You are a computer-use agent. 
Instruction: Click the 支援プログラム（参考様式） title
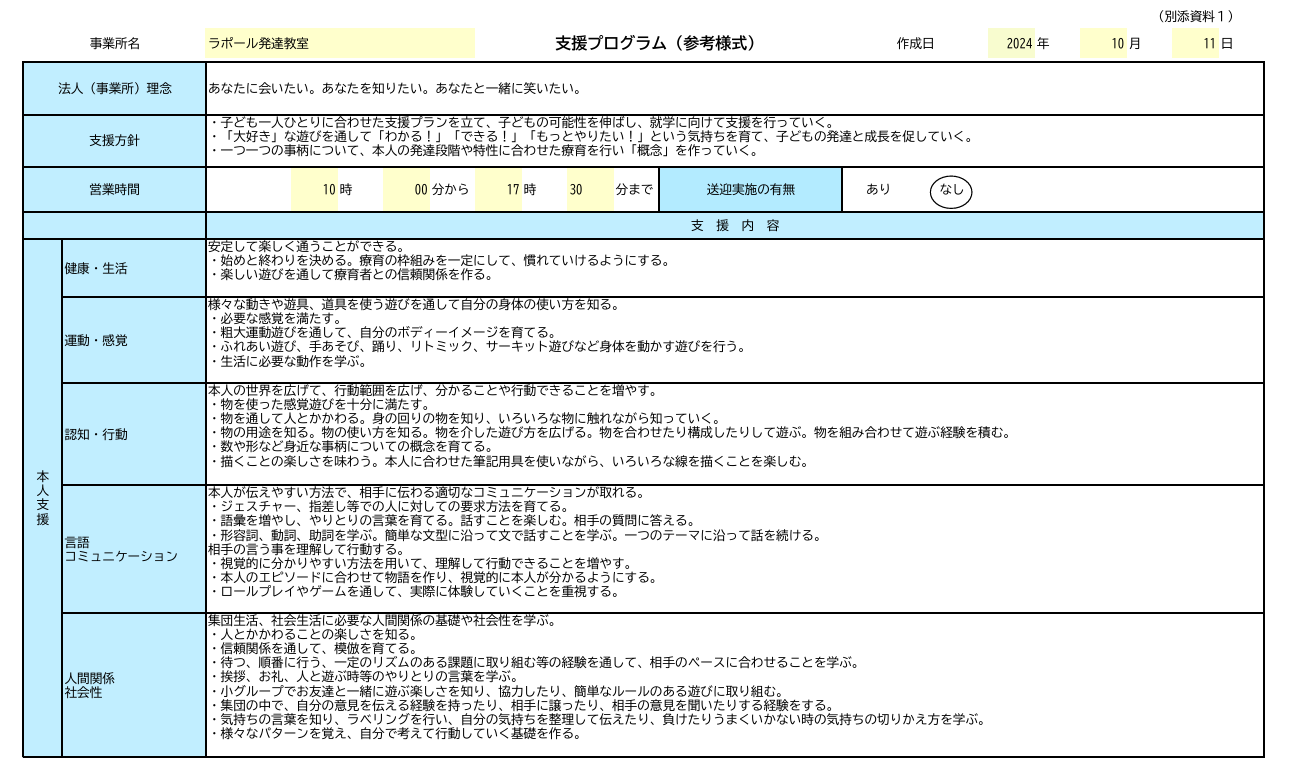(x=656, y=44)
